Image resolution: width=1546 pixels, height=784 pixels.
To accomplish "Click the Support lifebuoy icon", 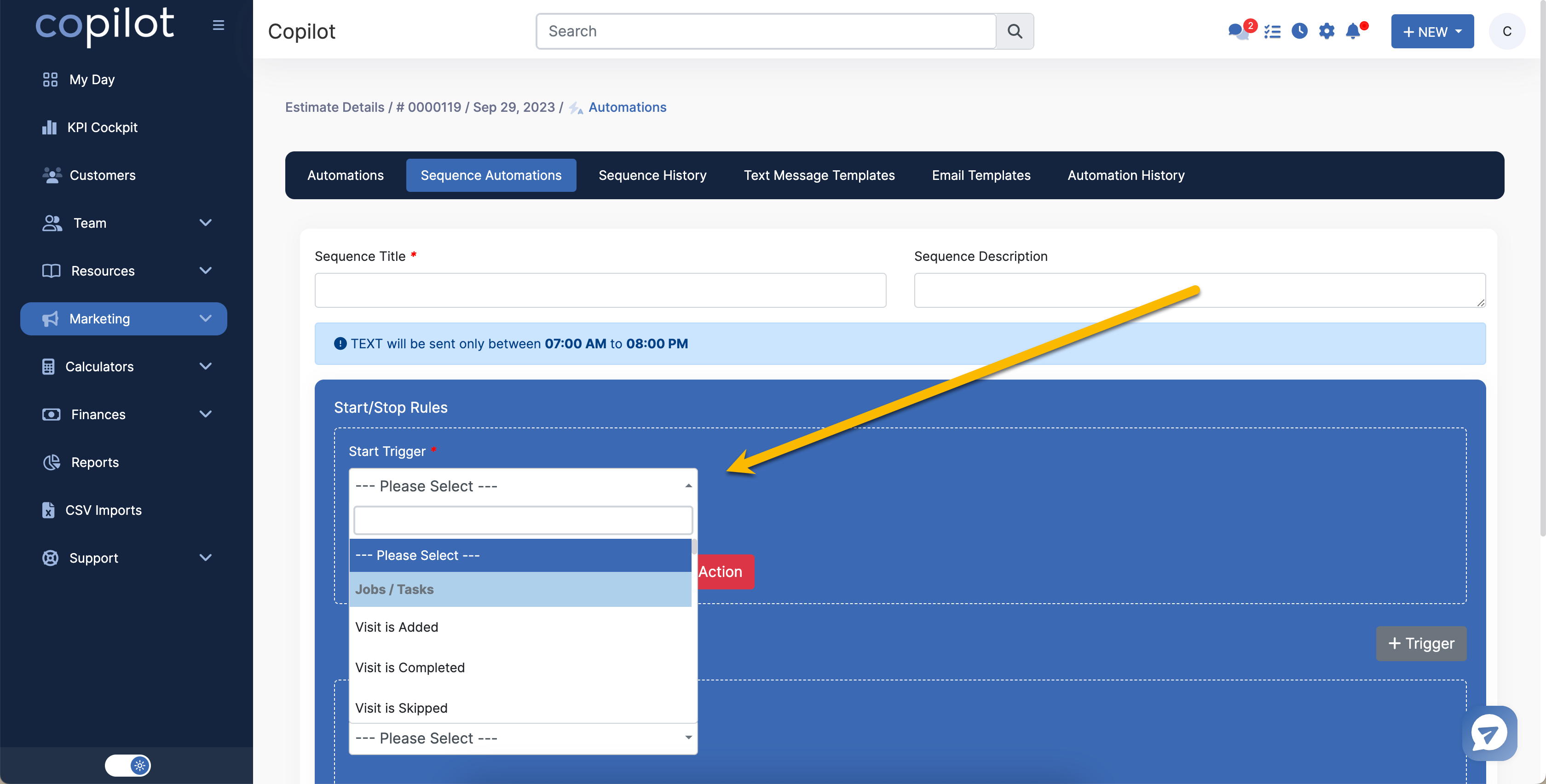I will [x=51, y=558].
